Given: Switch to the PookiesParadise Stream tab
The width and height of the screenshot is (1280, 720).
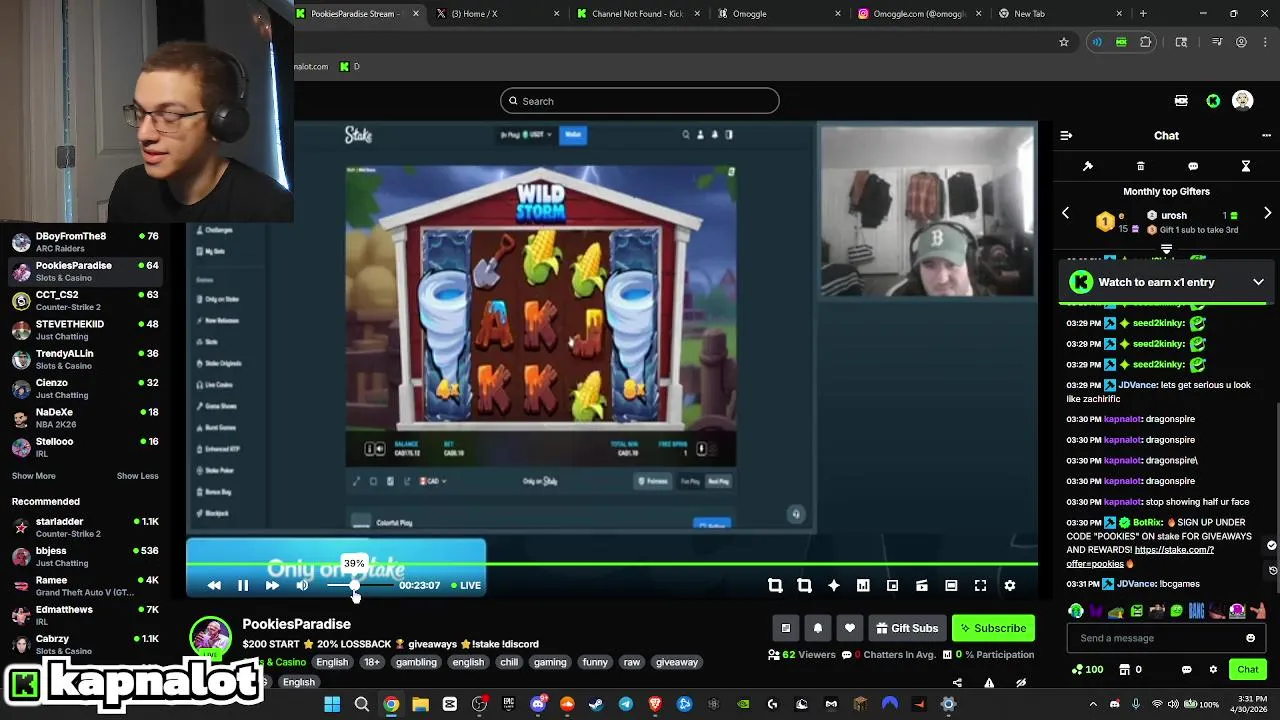Looking at the screenshot, I should [358, 14].
